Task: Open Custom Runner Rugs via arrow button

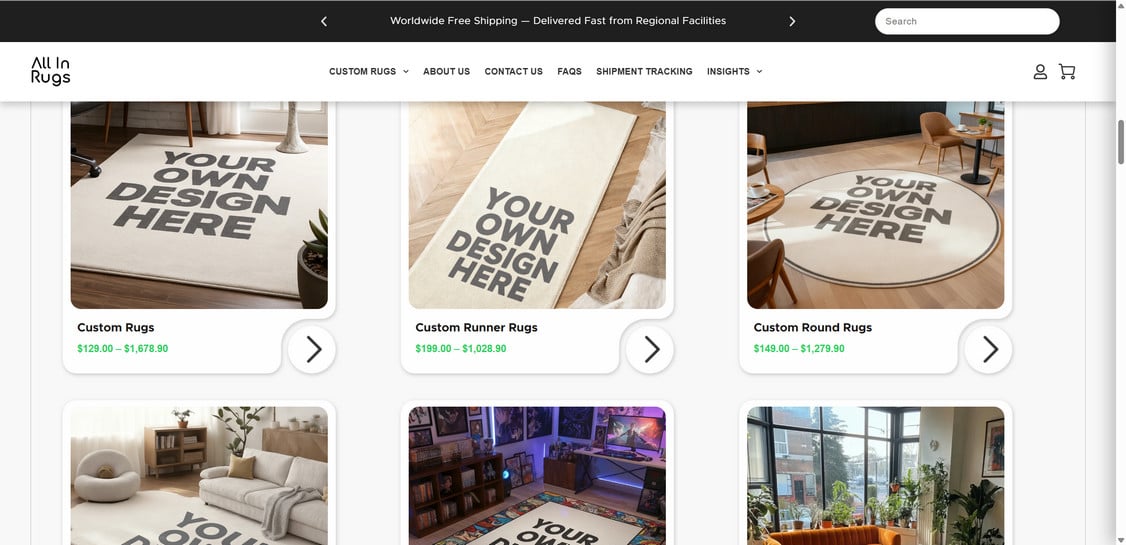Action: 650,349
